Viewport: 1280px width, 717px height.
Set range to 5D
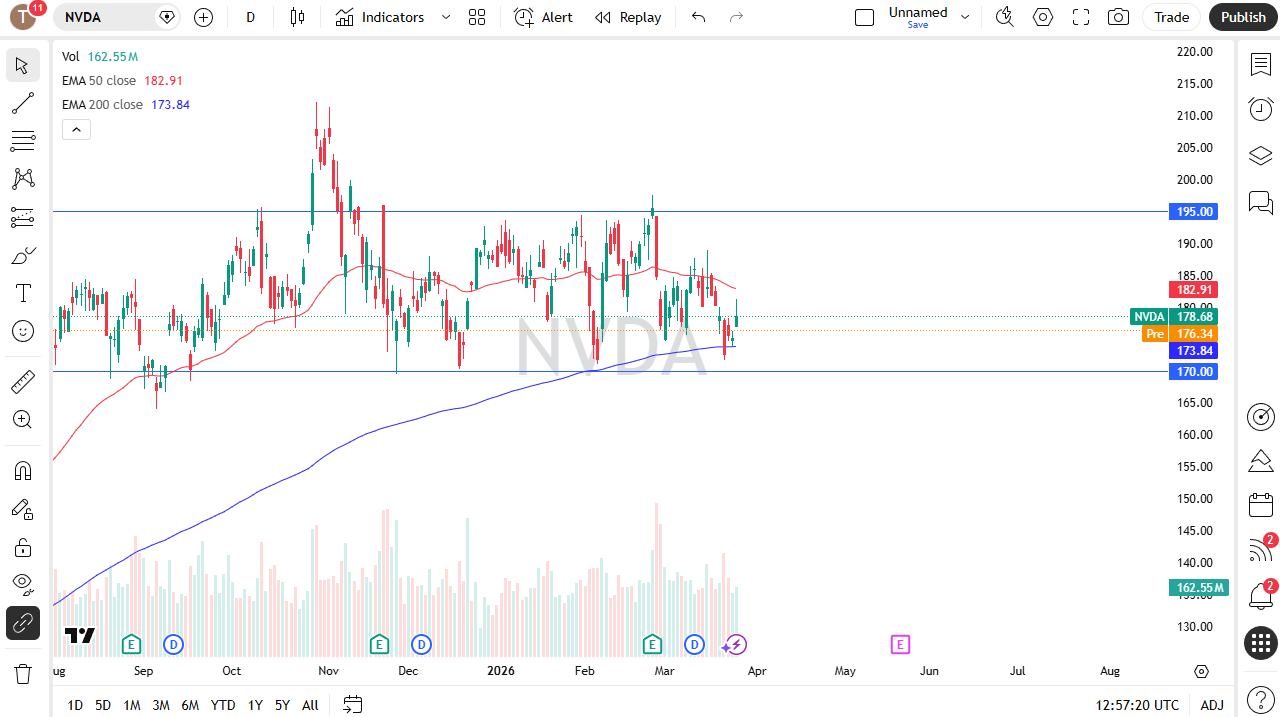click(103, 705)
